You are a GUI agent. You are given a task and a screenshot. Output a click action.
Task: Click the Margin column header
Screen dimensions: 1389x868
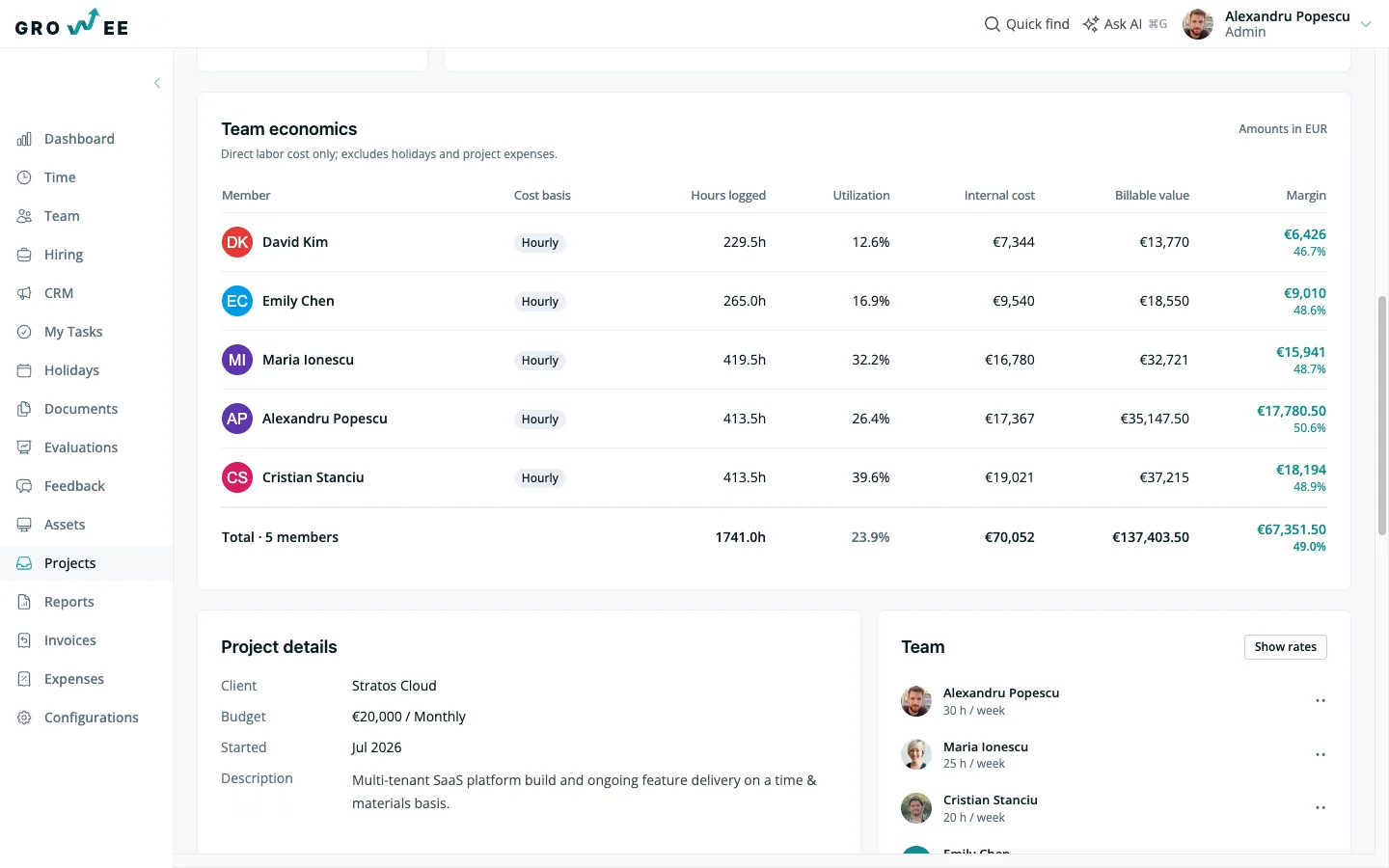(x=1306, y=195)
